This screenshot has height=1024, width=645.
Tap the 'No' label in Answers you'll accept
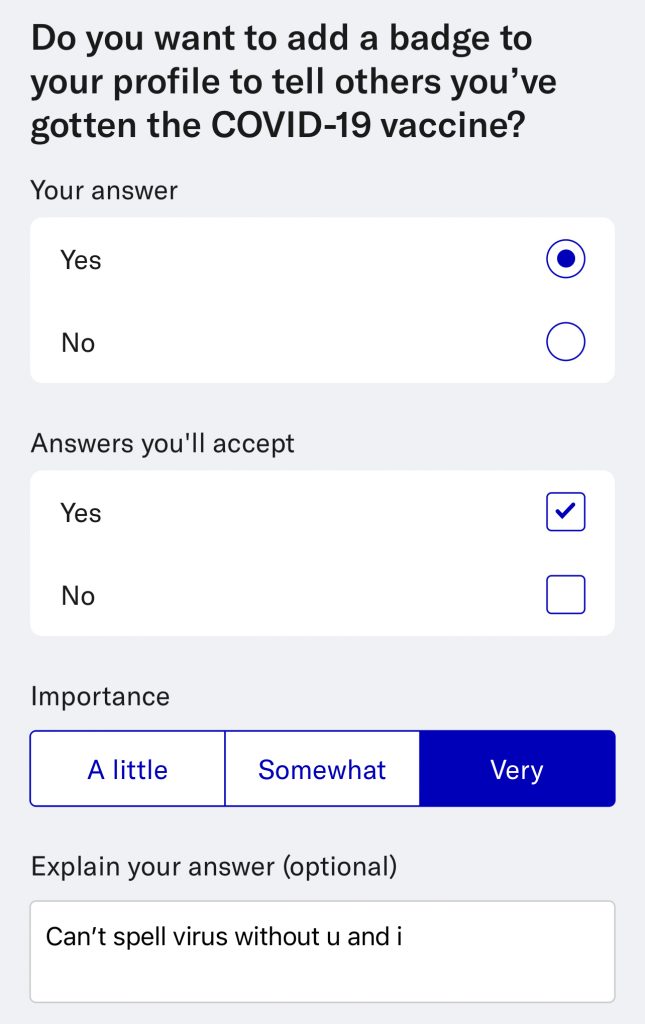tap(78, 596)
